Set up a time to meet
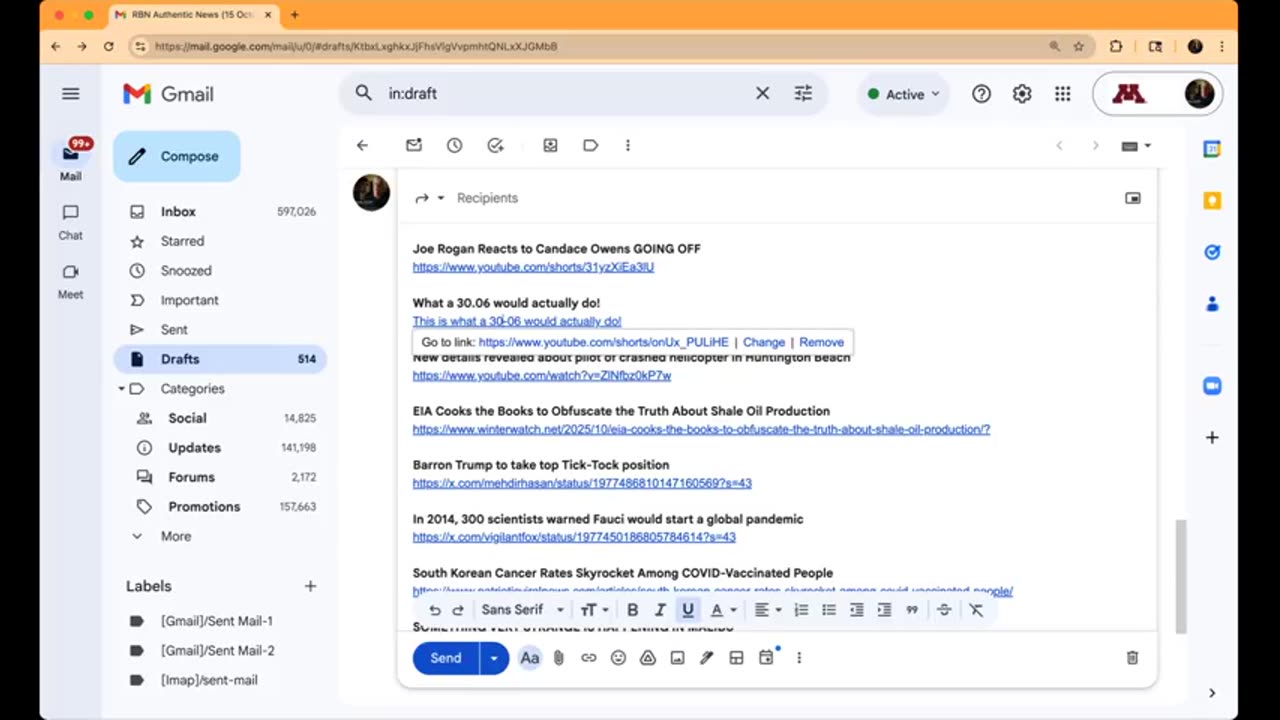 click(766, 658)
